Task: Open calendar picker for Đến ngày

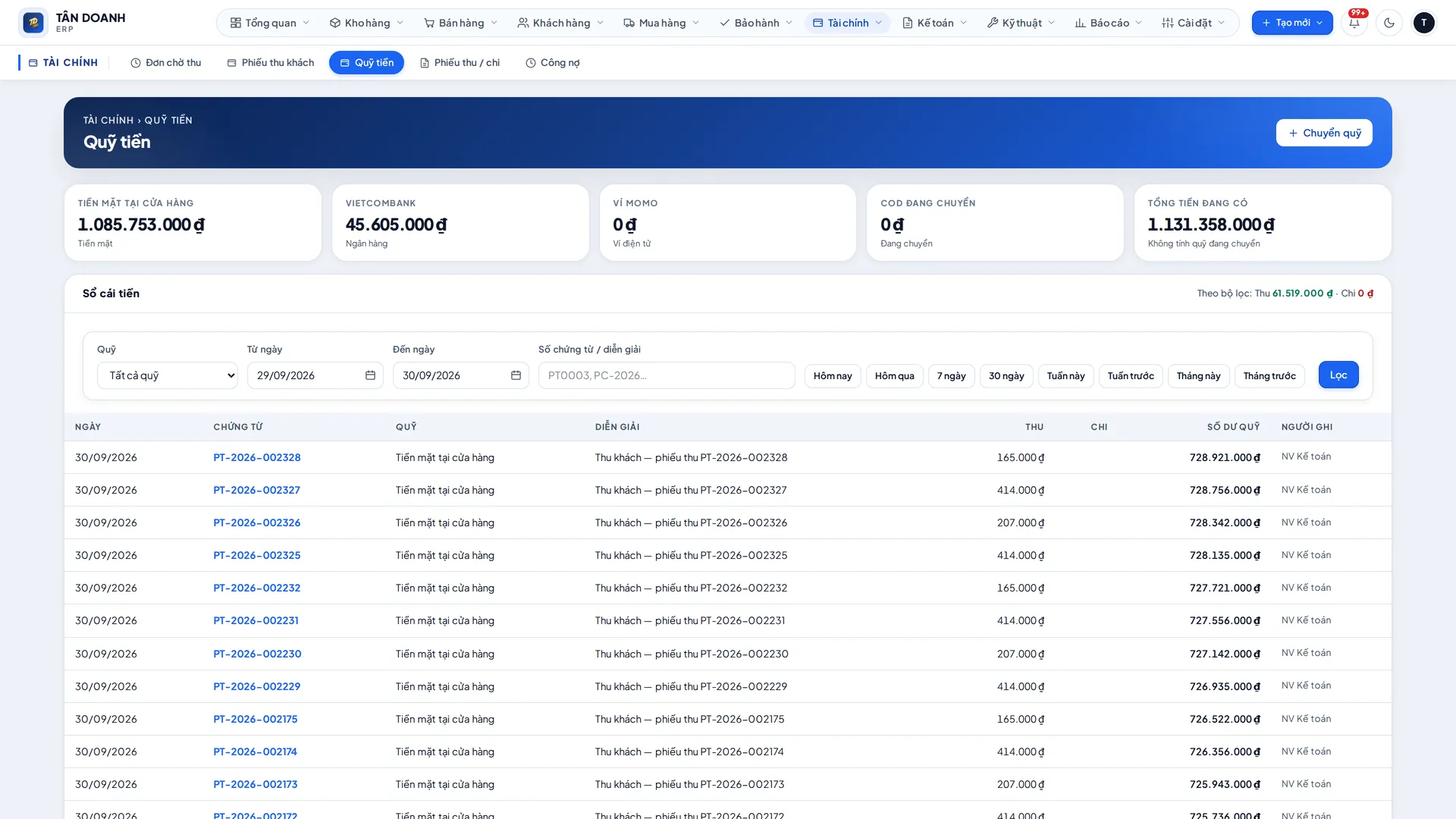Action: click(x=516, y=375)
